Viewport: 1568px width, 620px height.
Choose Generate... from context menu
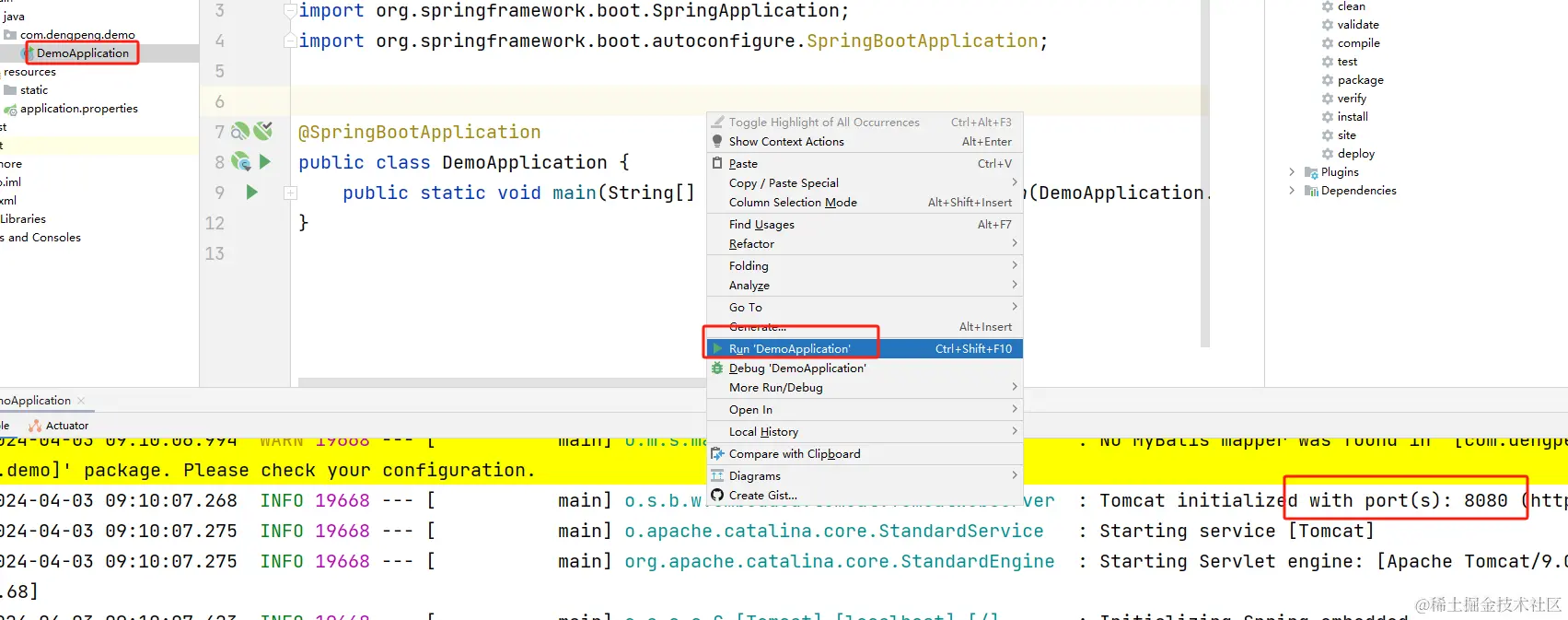click(865, 327)
